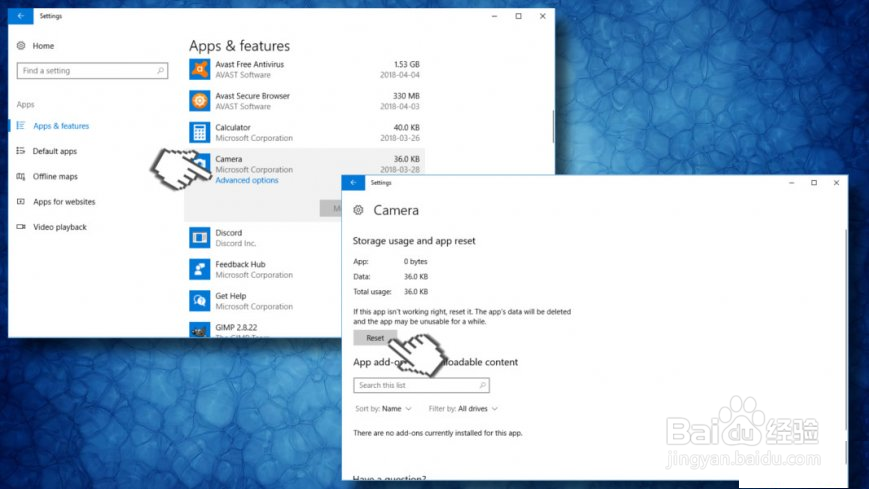Click the Offline maps sidebar icon
Viewport: 869px width, 489px height.
(21, 176)
